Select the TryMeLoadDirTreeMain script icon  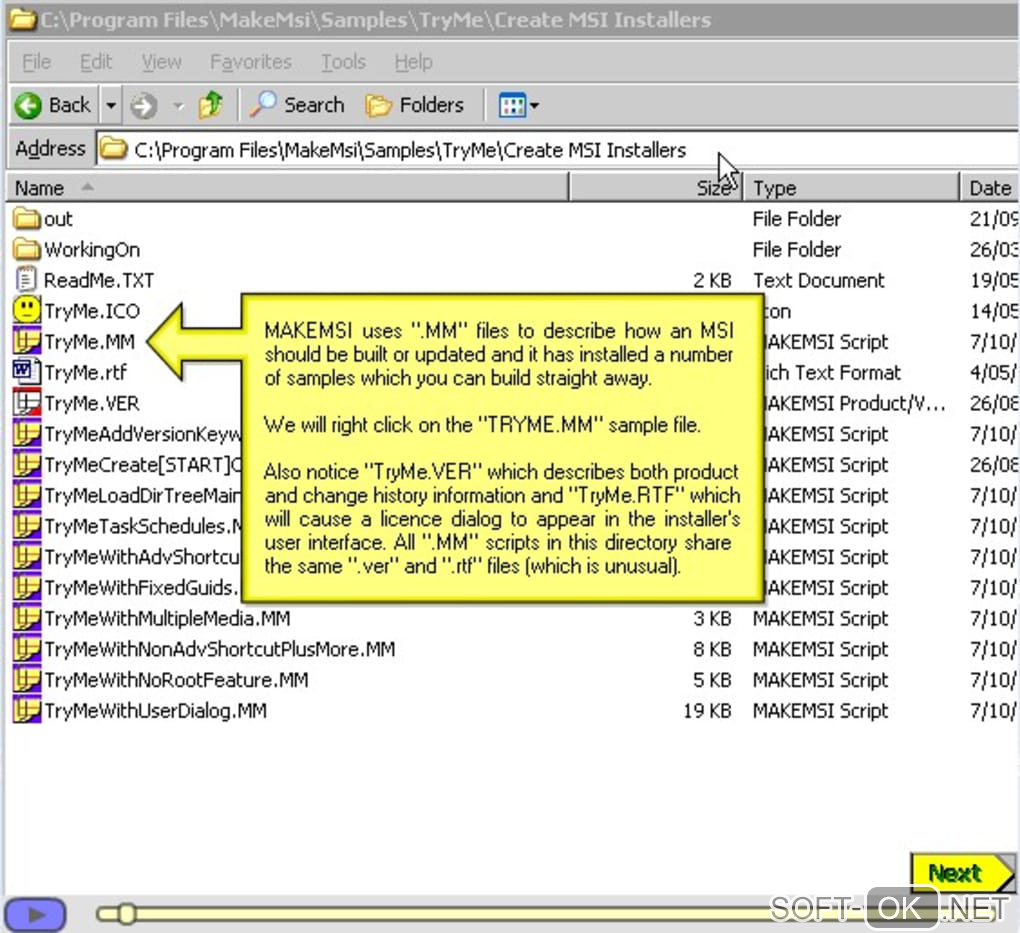coord(27,494)
